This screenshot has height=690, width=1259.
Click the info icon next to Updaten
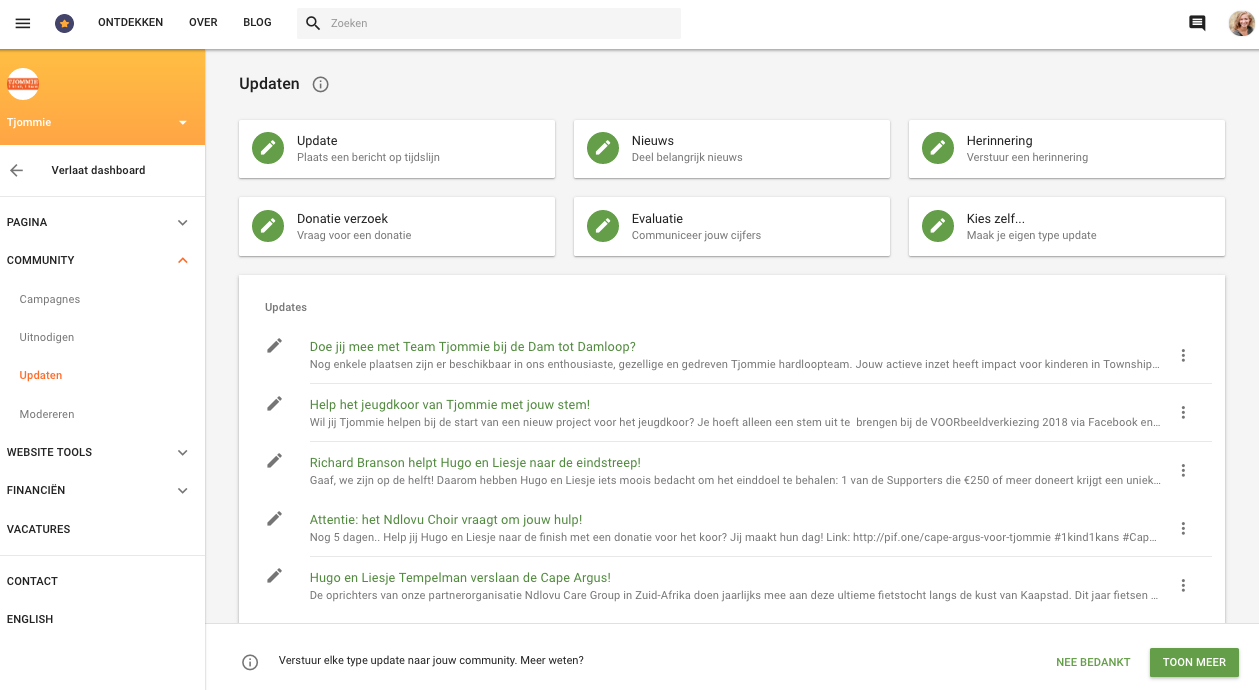[321, 85]
